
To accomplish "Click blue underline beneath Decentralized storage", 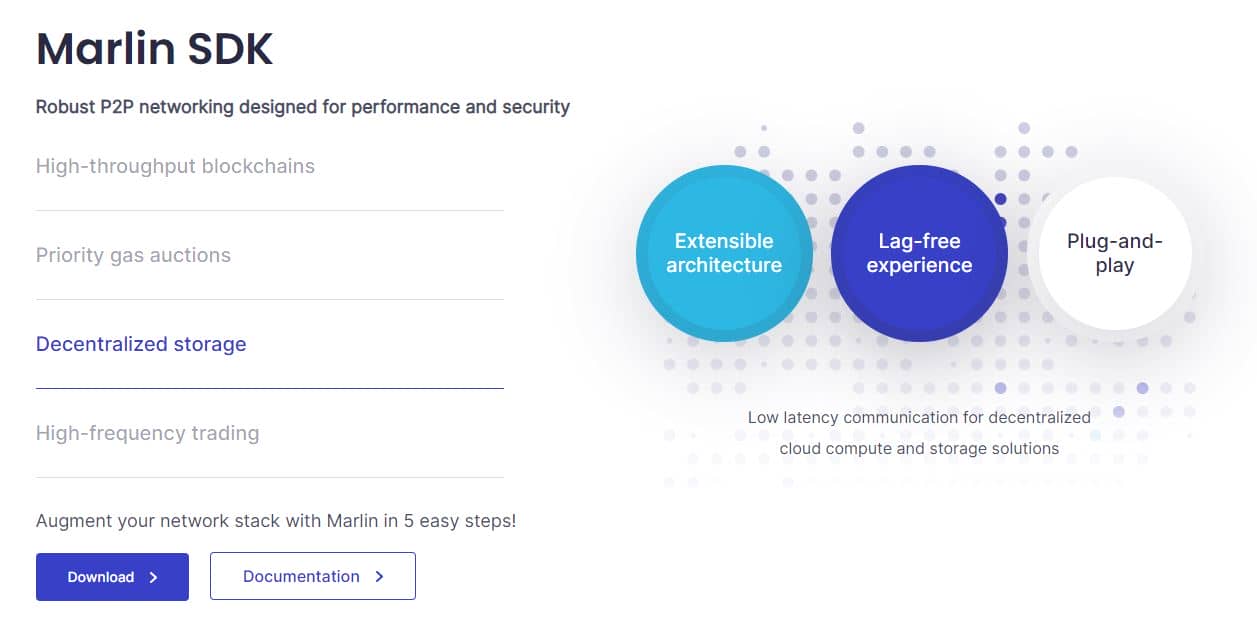I will (270, 388).
